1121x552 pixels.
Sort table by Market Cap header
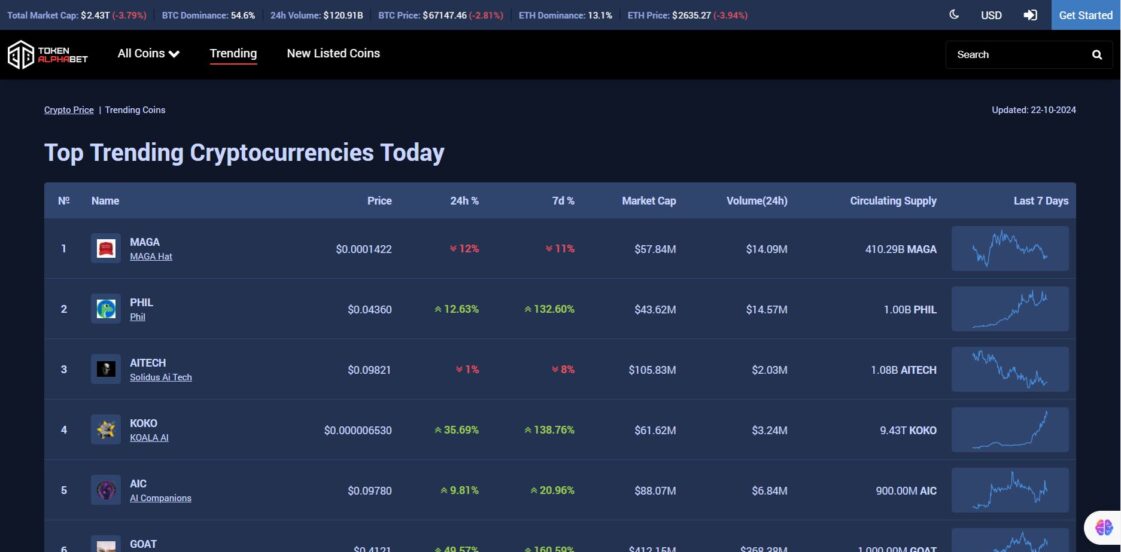648,201
